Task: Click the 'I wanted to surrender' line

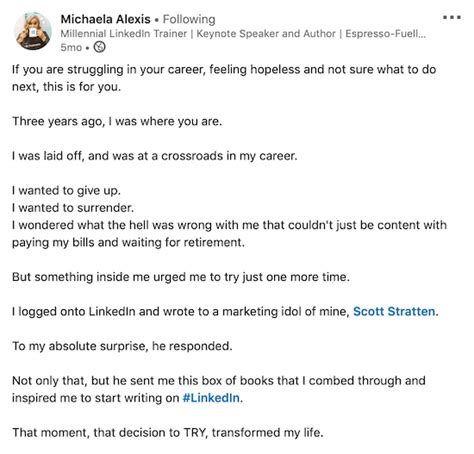Action: click(x=73, y=208)
